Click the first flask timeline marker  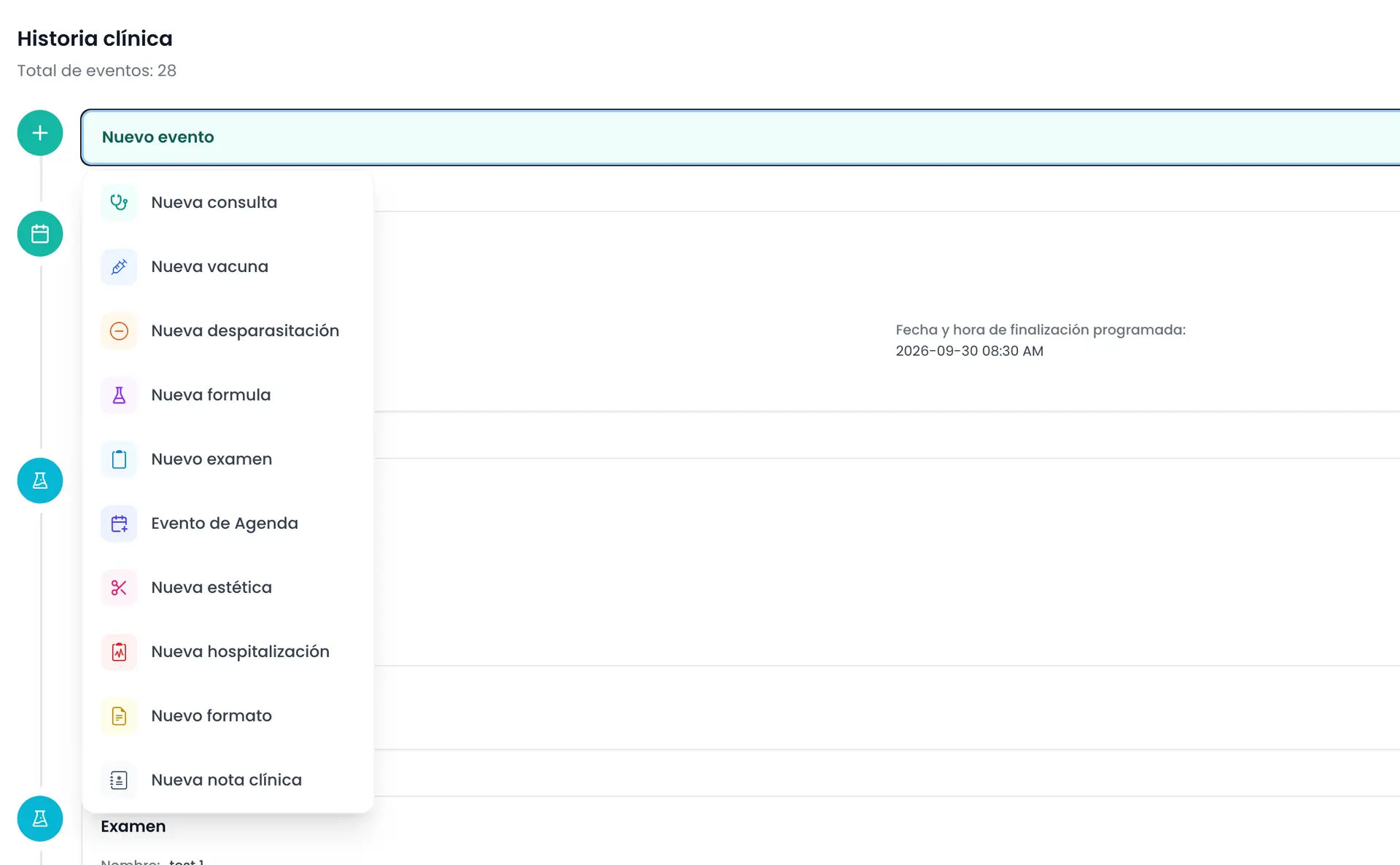pyautogui.click(x=40, y=480)
